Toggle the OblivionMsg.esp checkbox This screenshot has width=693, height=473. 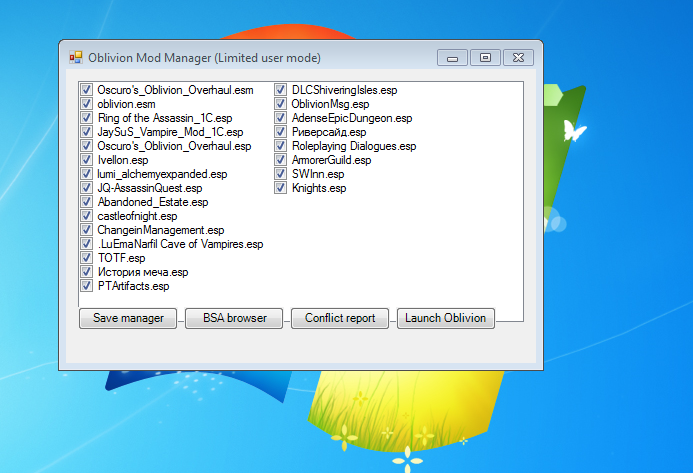280,104
